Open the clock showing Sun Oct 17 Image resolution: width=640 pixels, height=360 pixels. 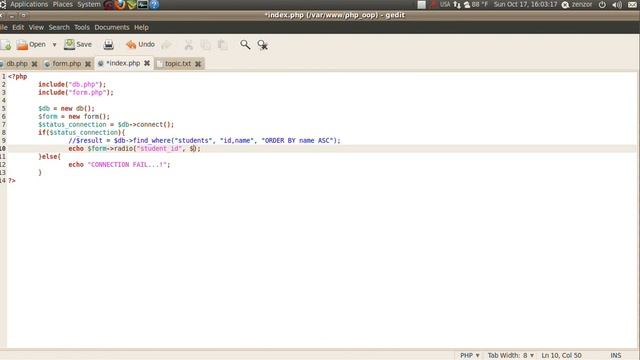(525, 4)
